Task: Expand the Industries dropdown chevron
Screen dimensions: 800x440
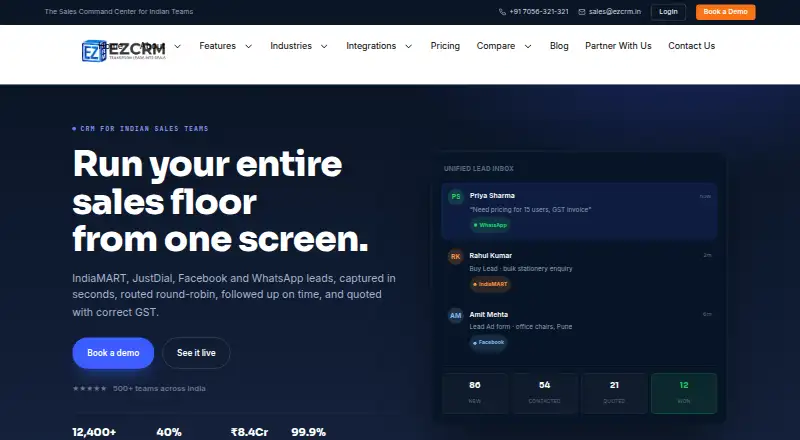Action: click(x=324, y=46)
